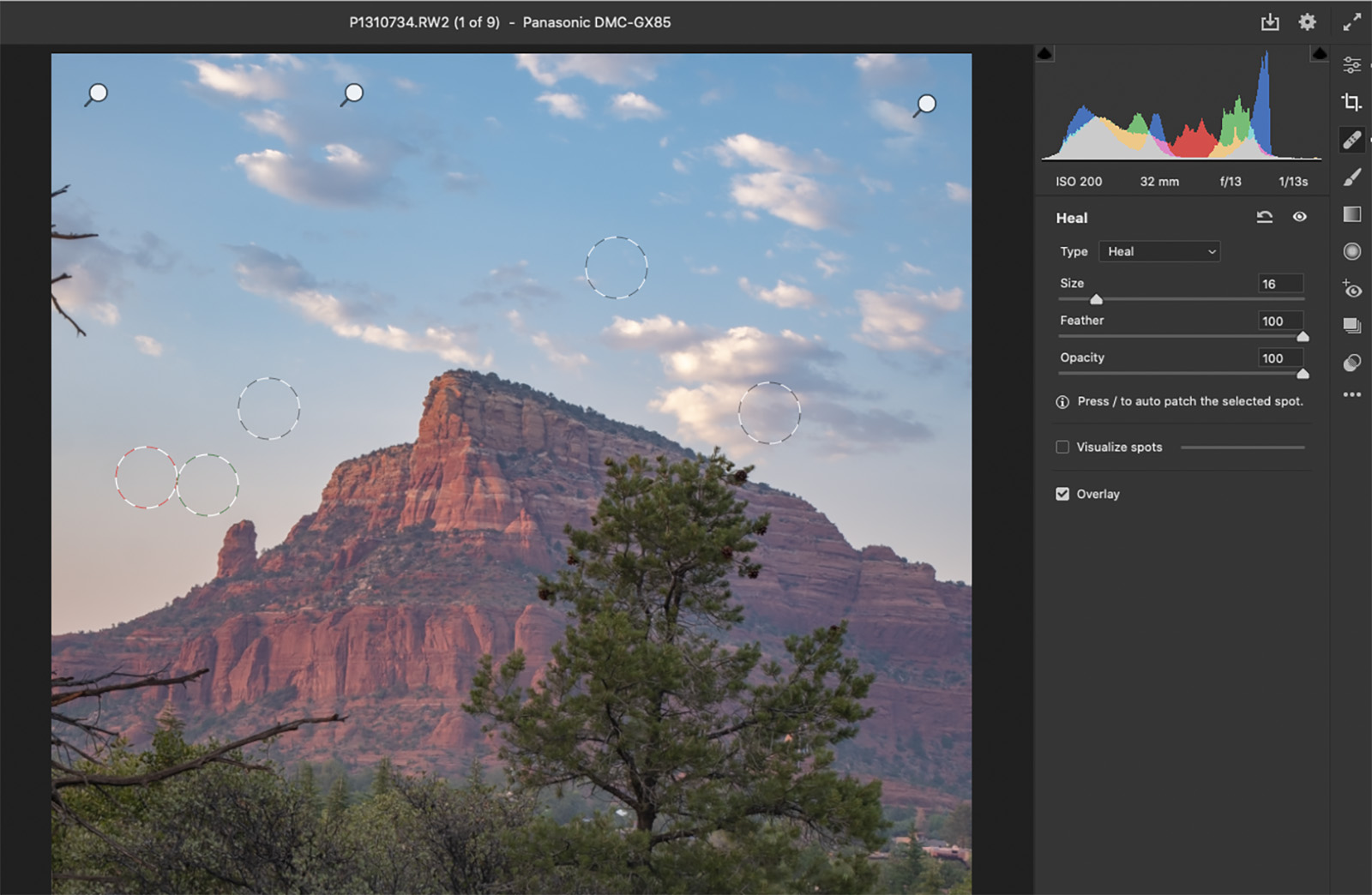The height and width of the screenshot is (895, 1372).
Task: Select the Adjustment Brush tool
Action: (x=1351, y=177)
